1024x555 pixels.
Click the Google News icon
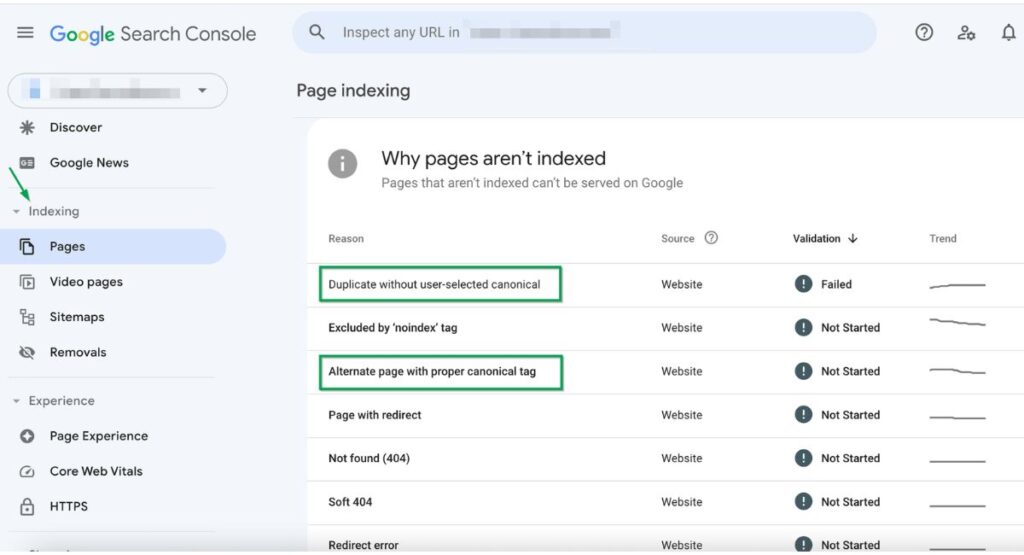tap(27, 163)
